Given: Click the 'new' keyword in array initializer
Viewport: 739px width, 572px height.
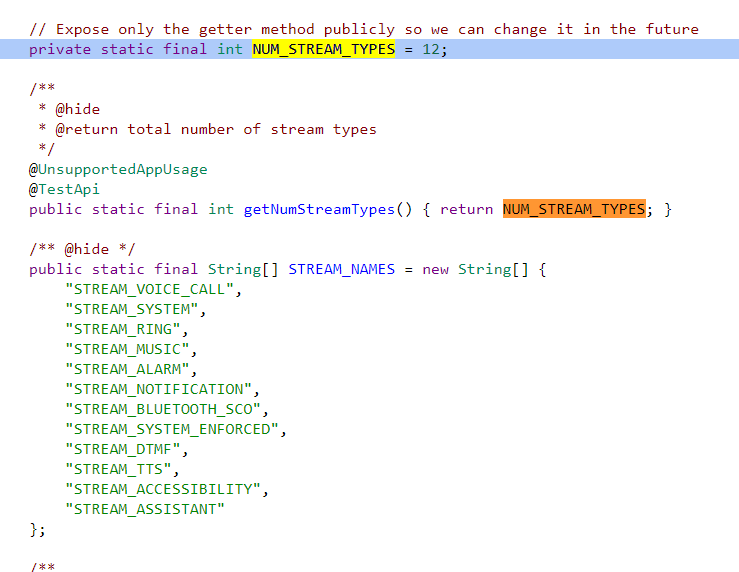Looking at the screenshot, I should [435, 270].
